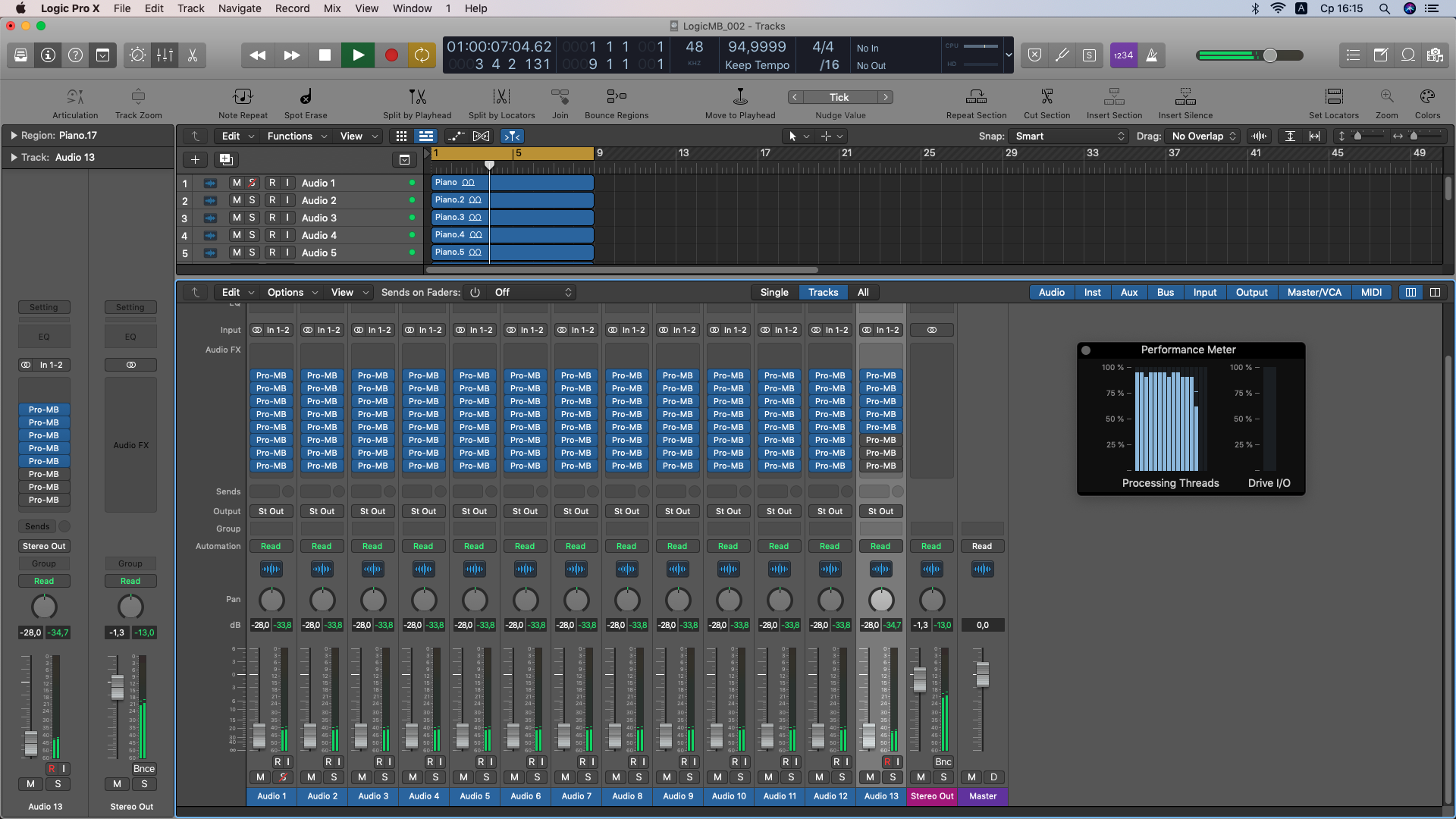
Task: Toggle Cycle mode button
Action: [x=422, y=55]
